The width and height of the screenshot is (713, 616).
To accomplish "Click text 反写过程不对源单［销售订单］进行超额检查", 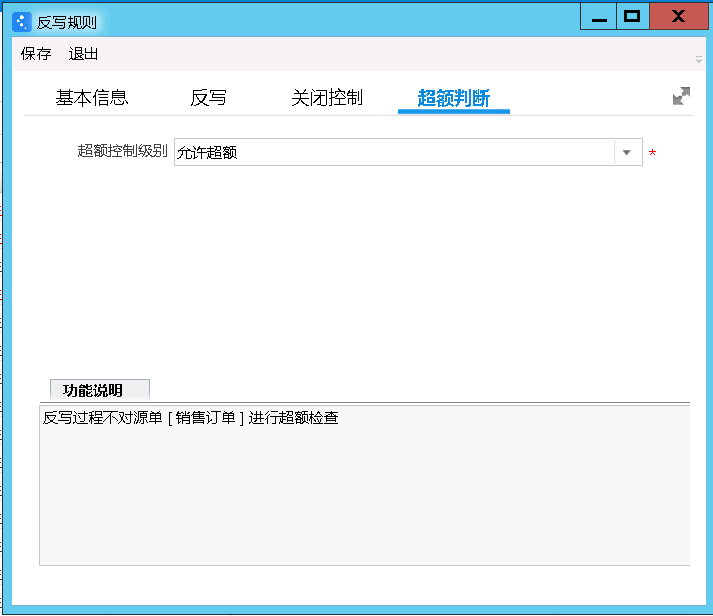I will tap(191, 417).
